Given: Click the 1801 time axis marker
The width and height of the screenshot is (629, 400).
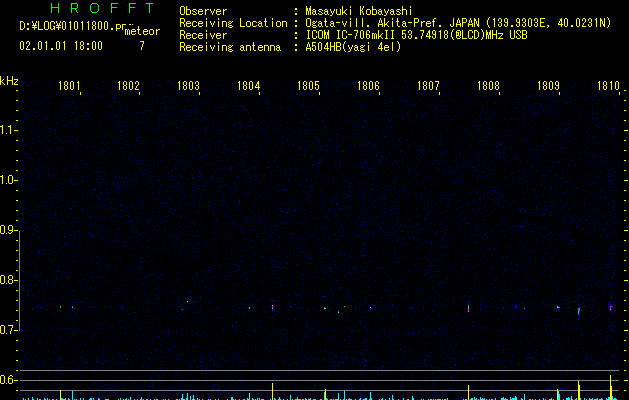Looking at the screenshot, I should tap(69, 86).
